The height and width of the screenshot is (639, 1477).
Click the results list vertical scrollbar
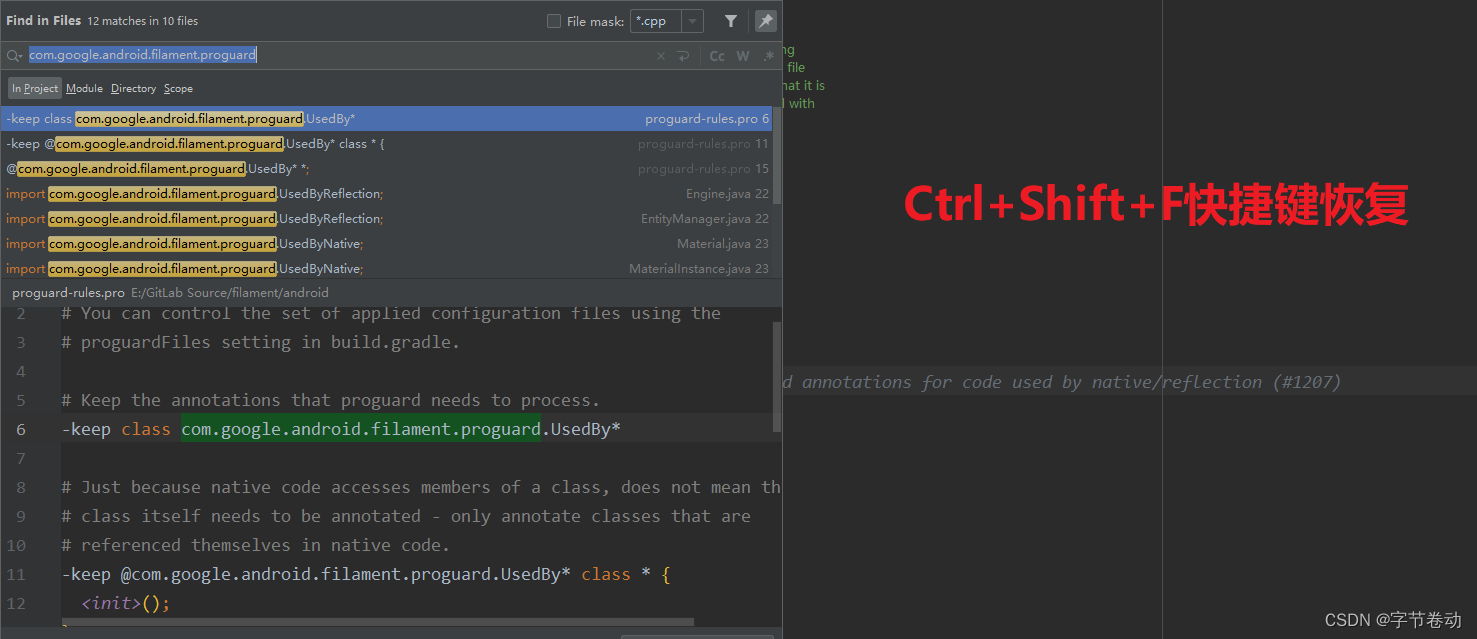(x=777, y=157)
